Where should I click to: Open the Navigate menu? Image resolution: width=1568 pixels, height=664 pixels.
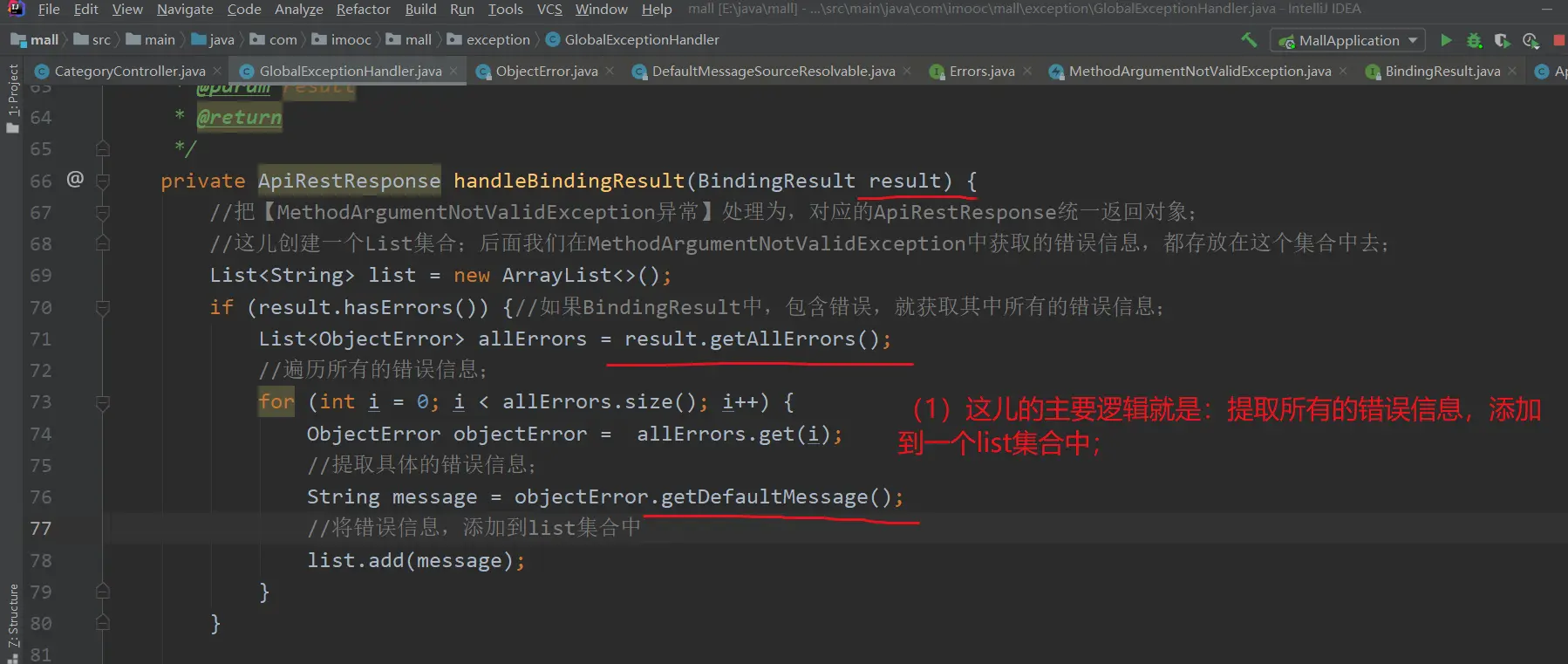pos(185,9)
